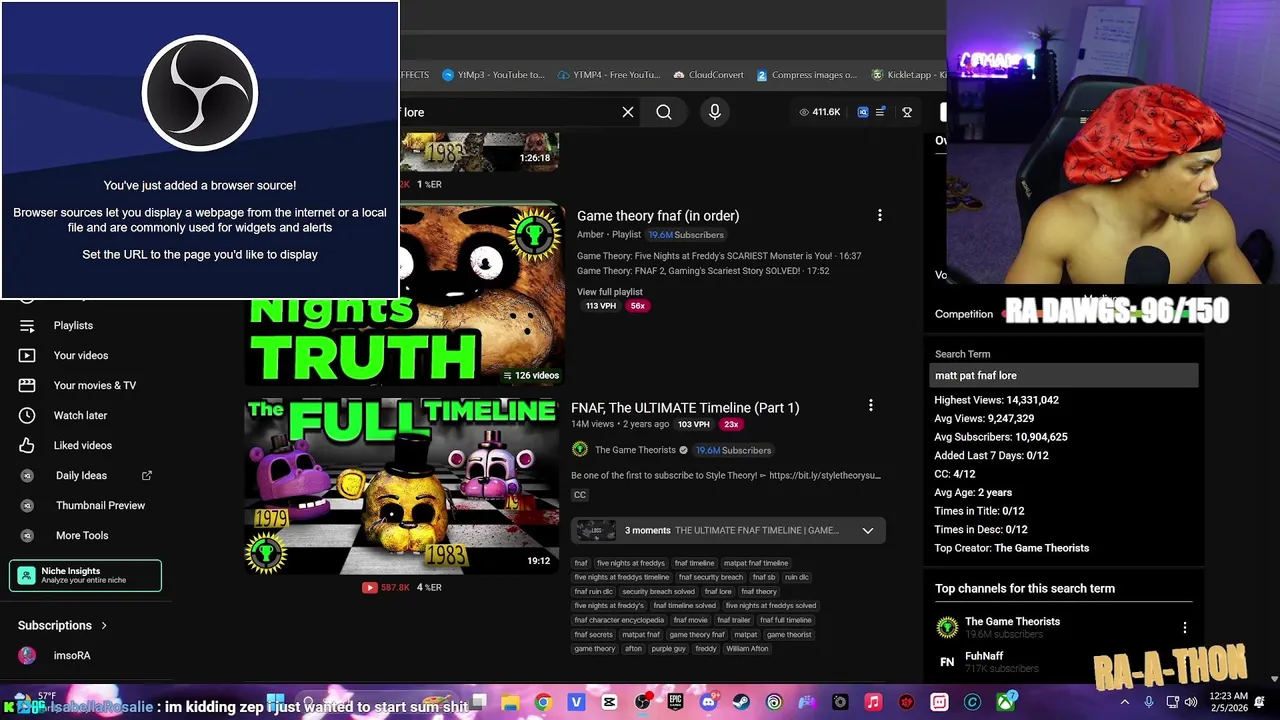Click the 'purple guy' tag
The width and height of the screenshot is (1280, 720).
pyautogui.click(x=668, y=649)
